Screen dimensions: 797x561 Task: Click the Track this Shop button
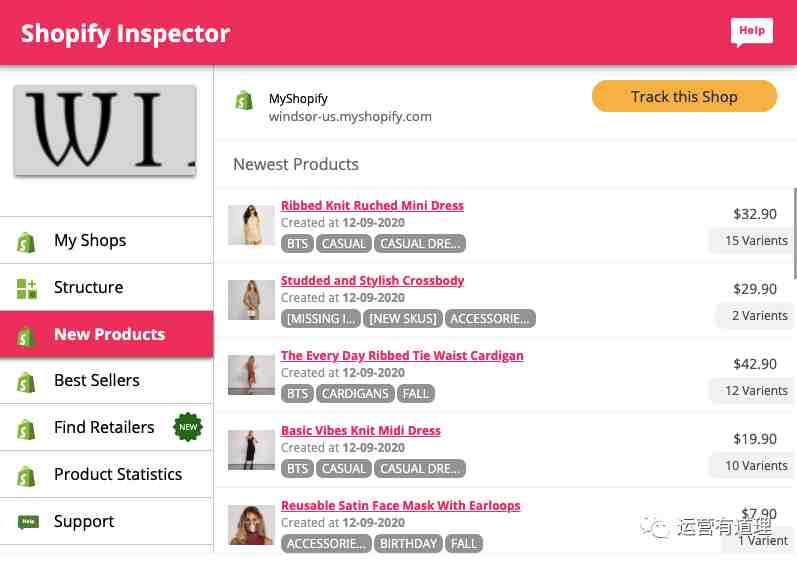coord(684,97)
